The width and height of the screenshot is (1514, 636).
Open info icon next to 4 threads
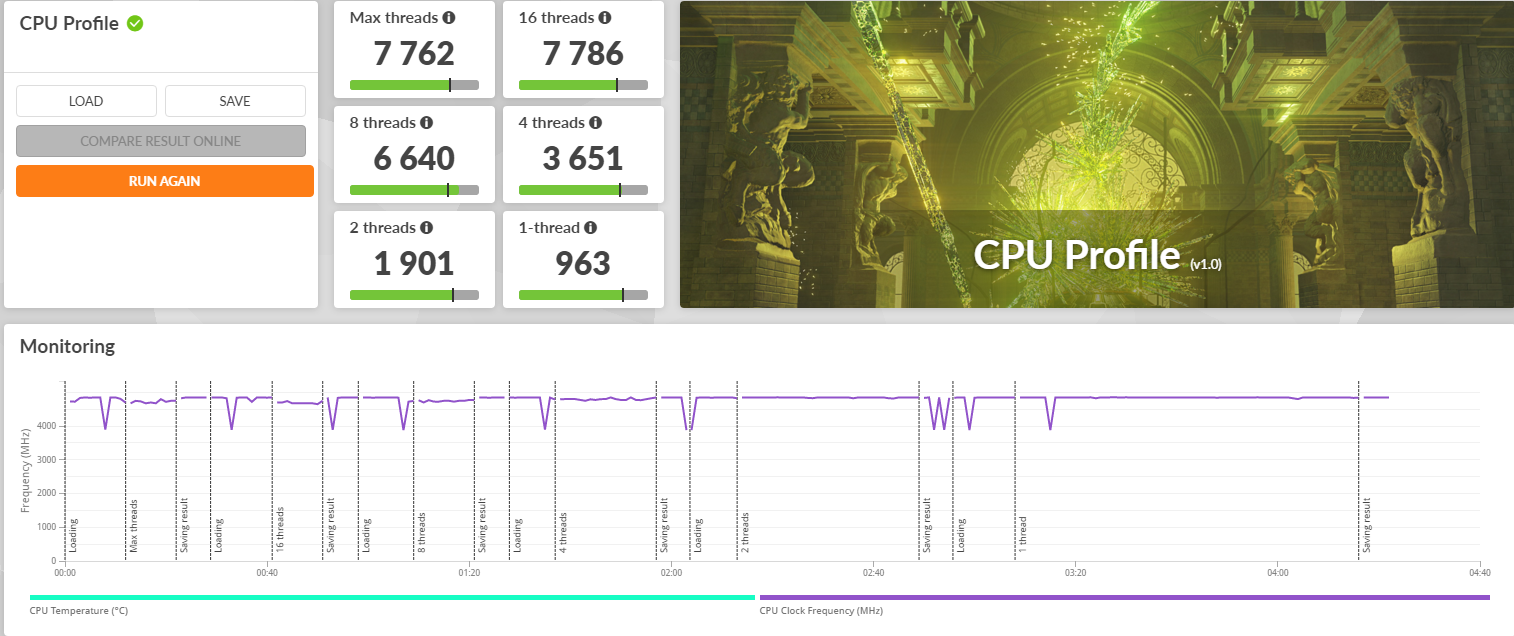(596, 123)
